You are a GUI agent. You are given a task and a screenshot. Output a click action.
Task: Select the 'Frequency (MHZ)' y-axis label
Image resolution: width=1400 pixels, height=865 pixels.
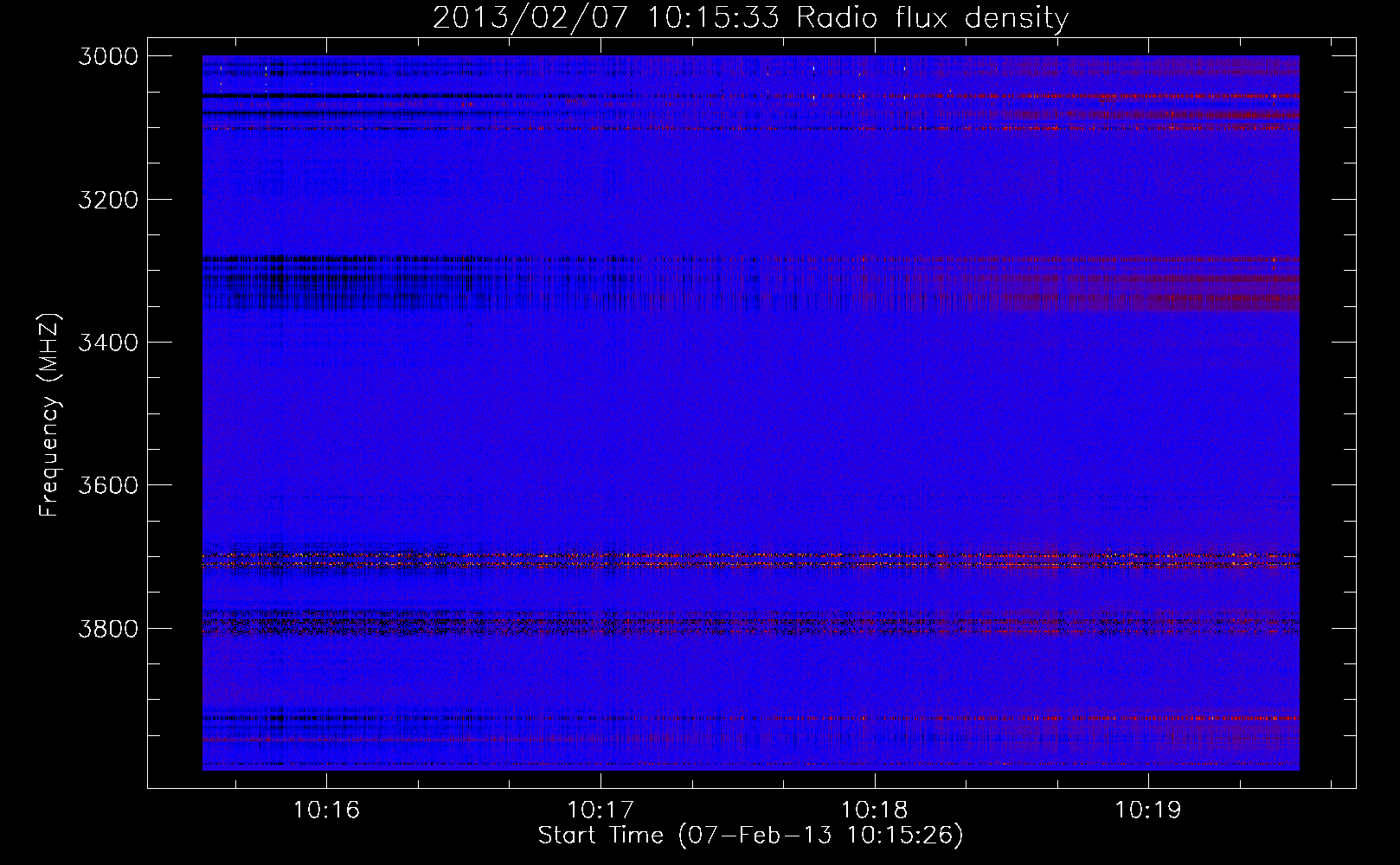(x=50, y=414)
